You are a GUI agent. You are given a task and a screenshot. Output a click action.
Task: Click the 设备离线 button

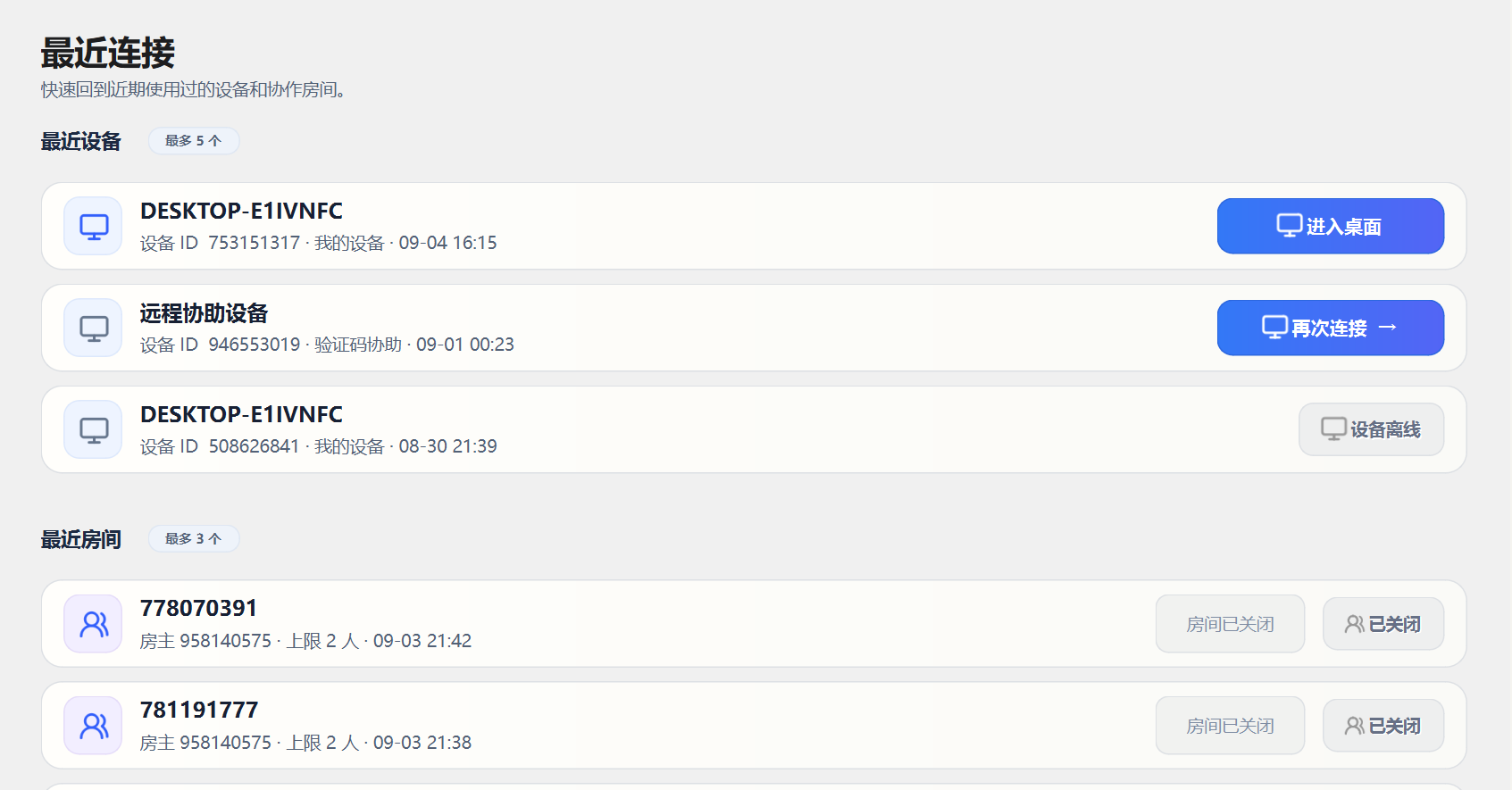(x=1371, y=429)
